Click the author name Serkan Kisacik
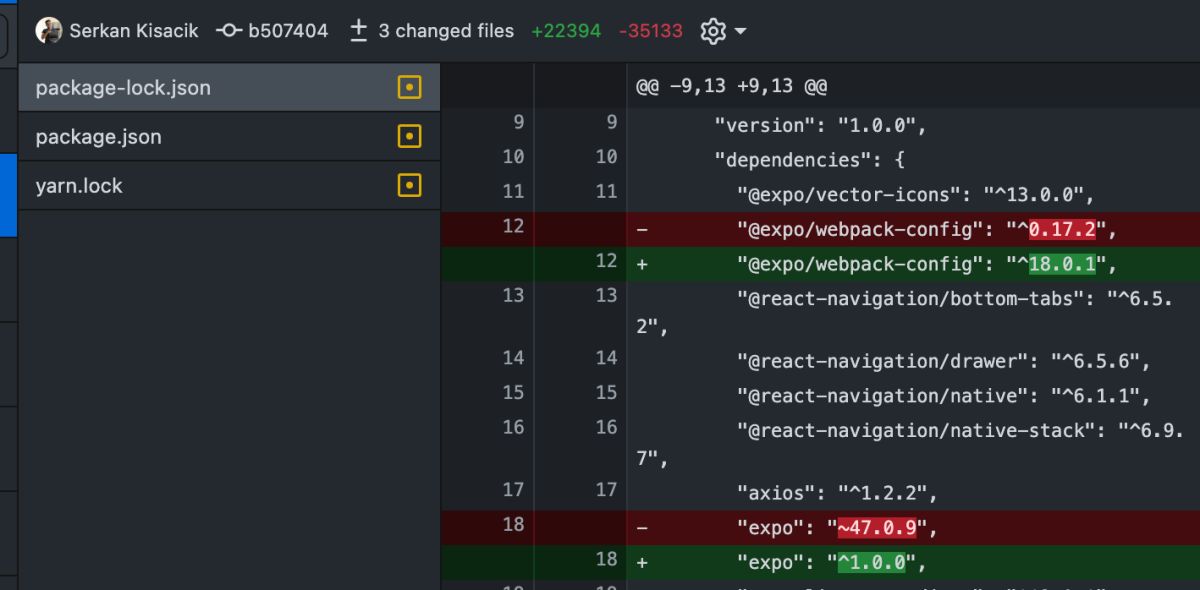1200x590 pixels. pyautogui.click(x=134, y=31)
